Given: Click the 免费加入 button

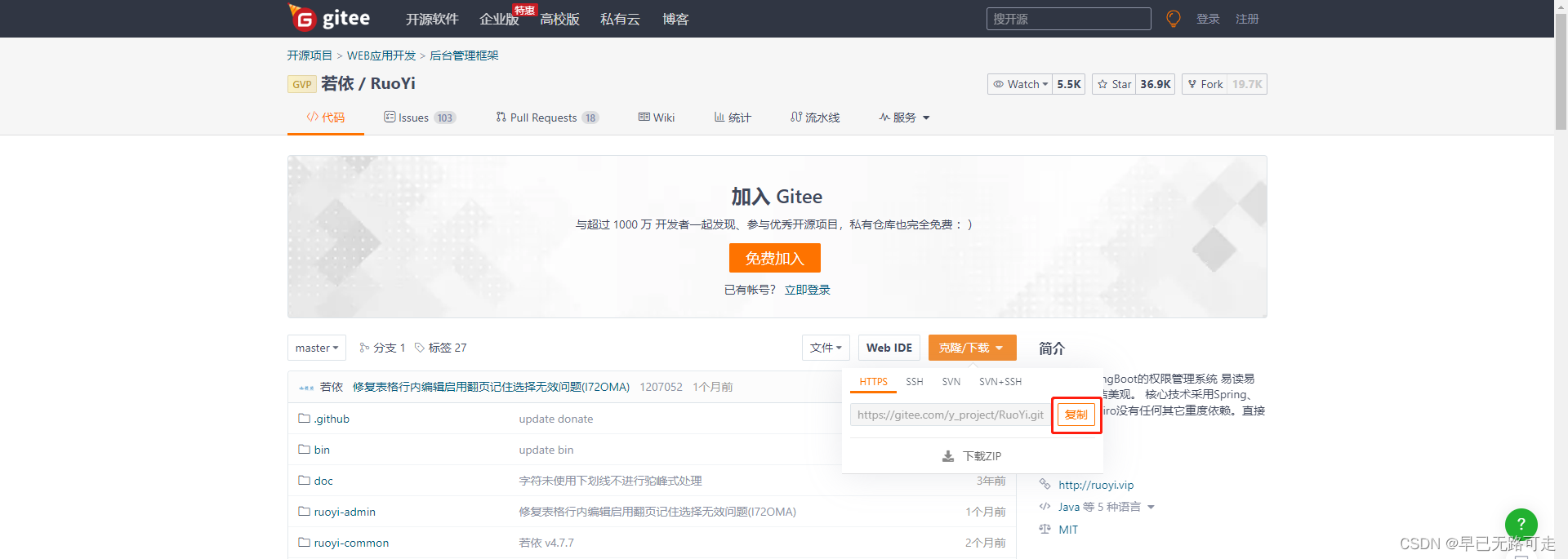Looking at the screenshot, I should [774, 258].
